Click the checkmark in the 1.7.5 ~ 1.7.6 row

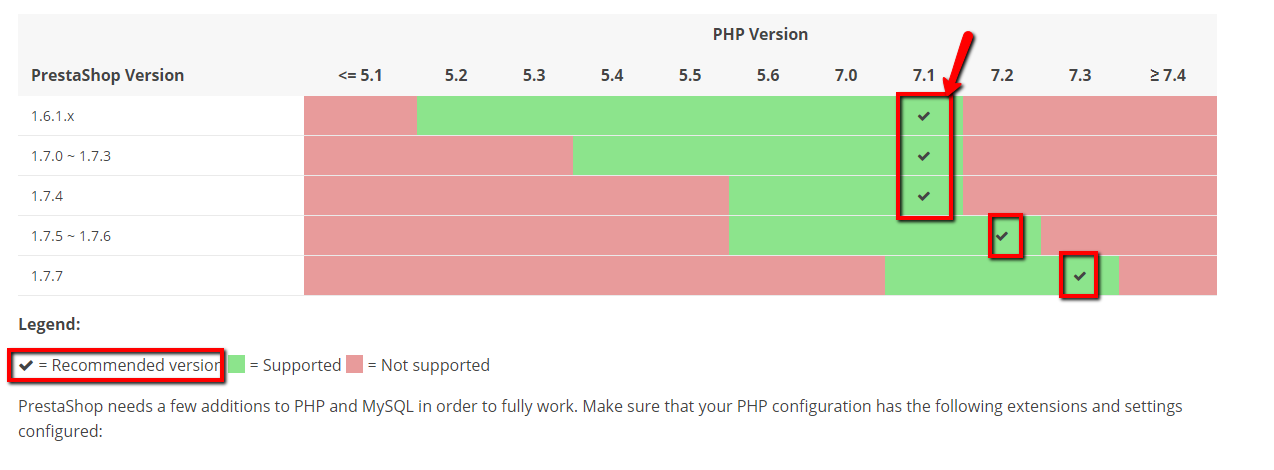tap(1004, 236)
